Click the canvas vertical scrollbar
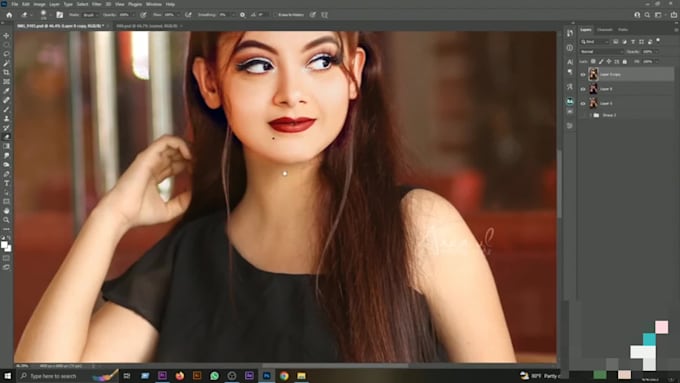 pyautogui.click(x=559, y=184)
